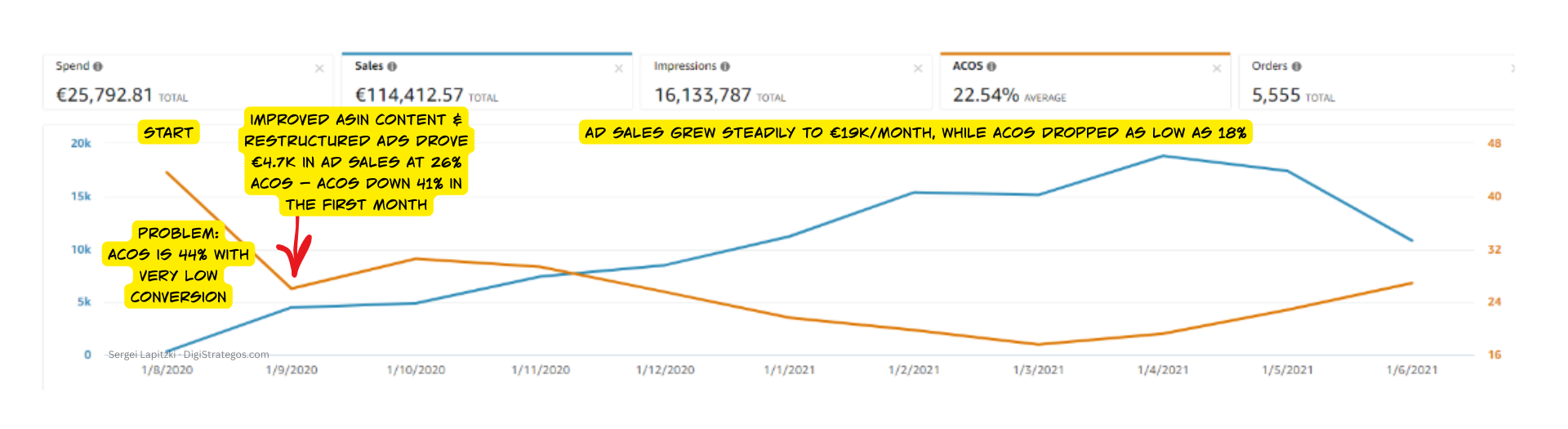Viewport: 1568px width, 429px height.
Task: Click the 1/12/2020 date axis label
Action: click(x=666, y=370)
